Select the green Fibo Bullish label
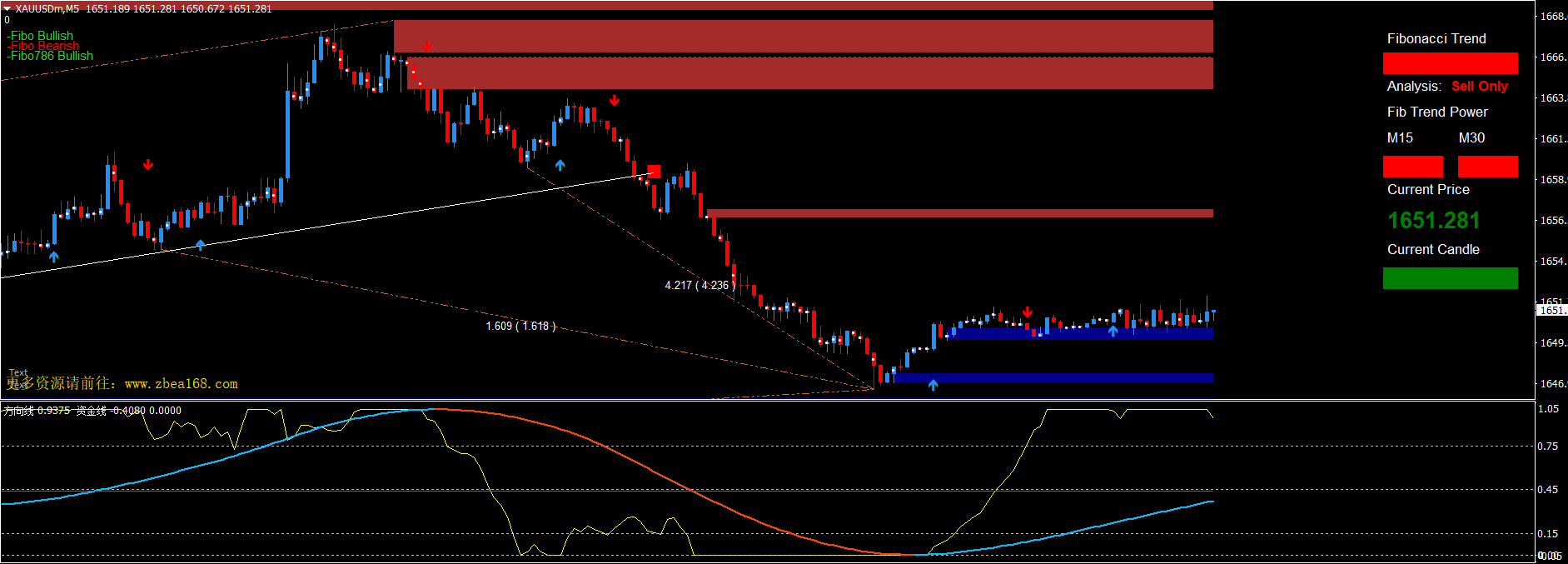This screenshot has width=1568, height=564. tap(42, 36)
